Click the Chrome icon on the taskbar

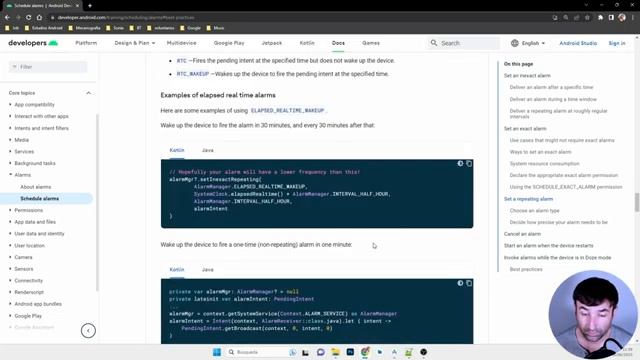365,352
